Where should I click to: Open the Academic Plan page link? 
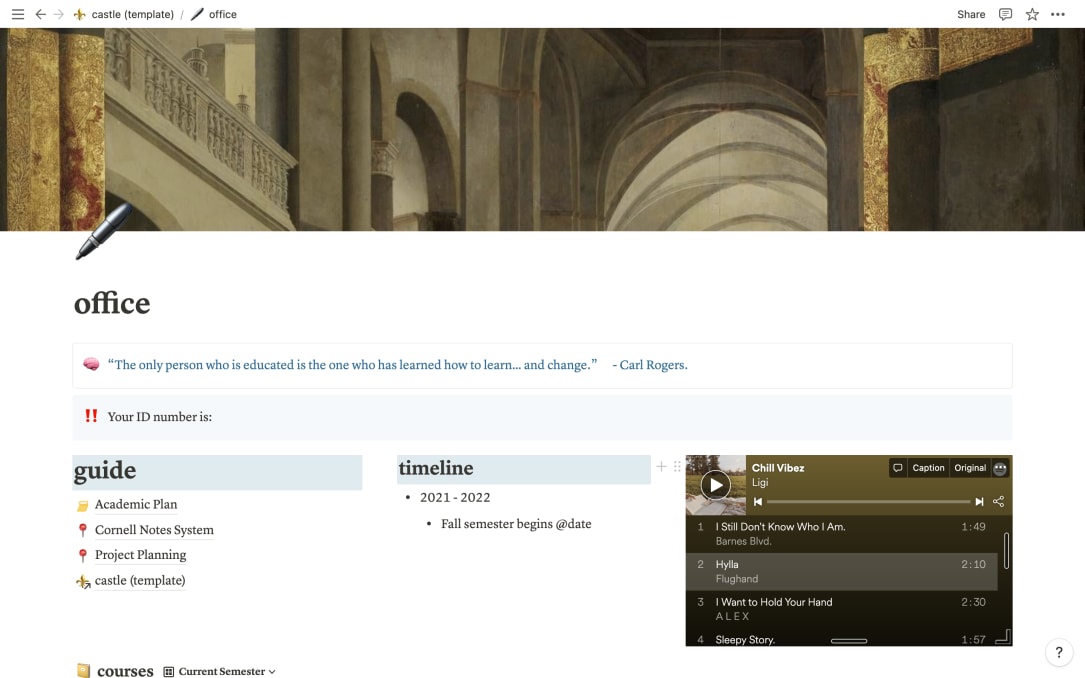(135, 504)
